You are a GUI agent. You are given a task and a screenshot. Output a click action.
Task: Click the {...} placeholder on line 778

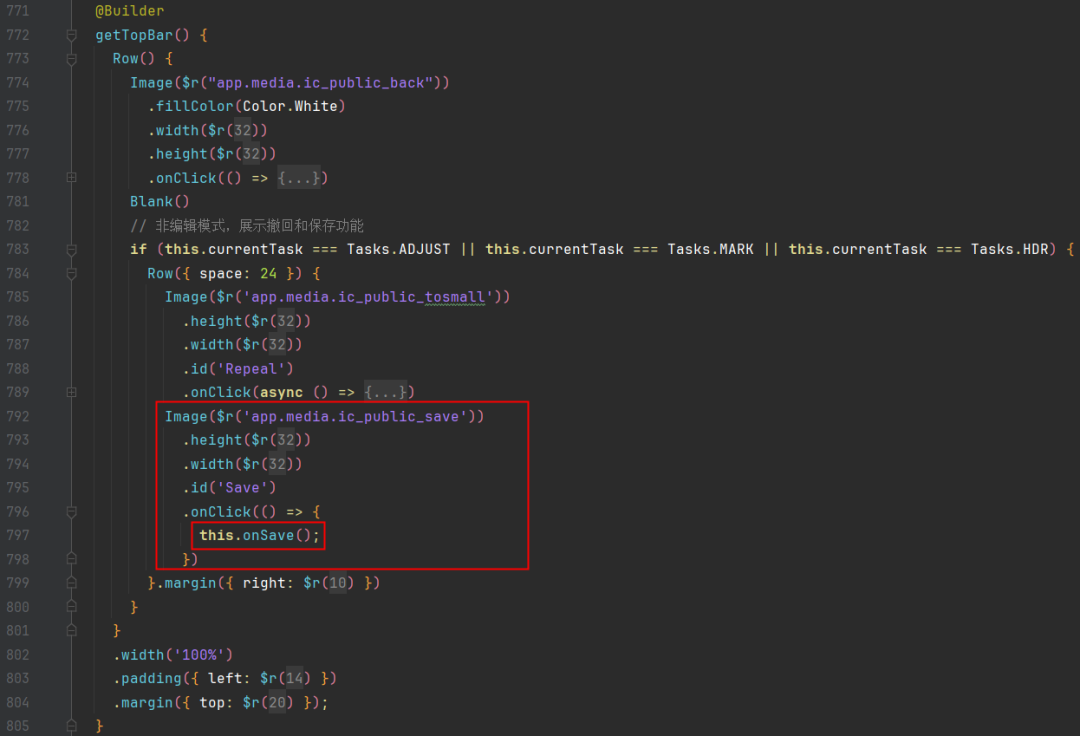click(298, 178)
